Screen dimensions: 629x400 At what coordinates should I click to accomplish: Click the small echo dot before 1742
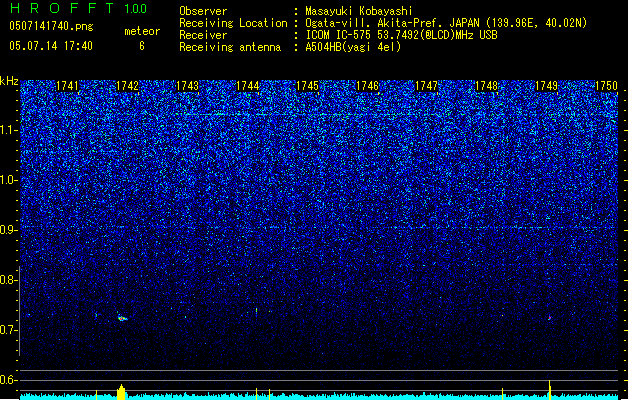point(96,315)
